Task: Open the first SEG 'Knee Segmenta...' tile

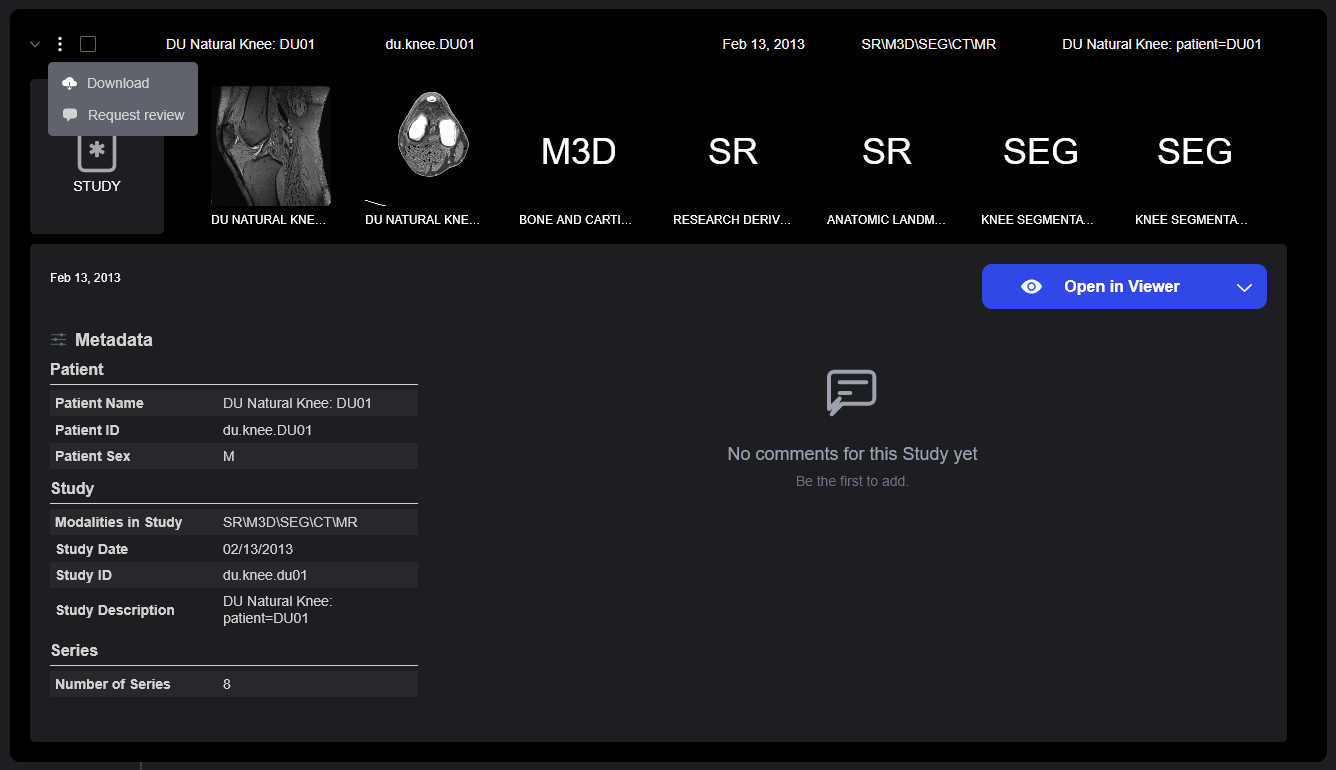Action: pyautogui.click(x=1040, y=152)
